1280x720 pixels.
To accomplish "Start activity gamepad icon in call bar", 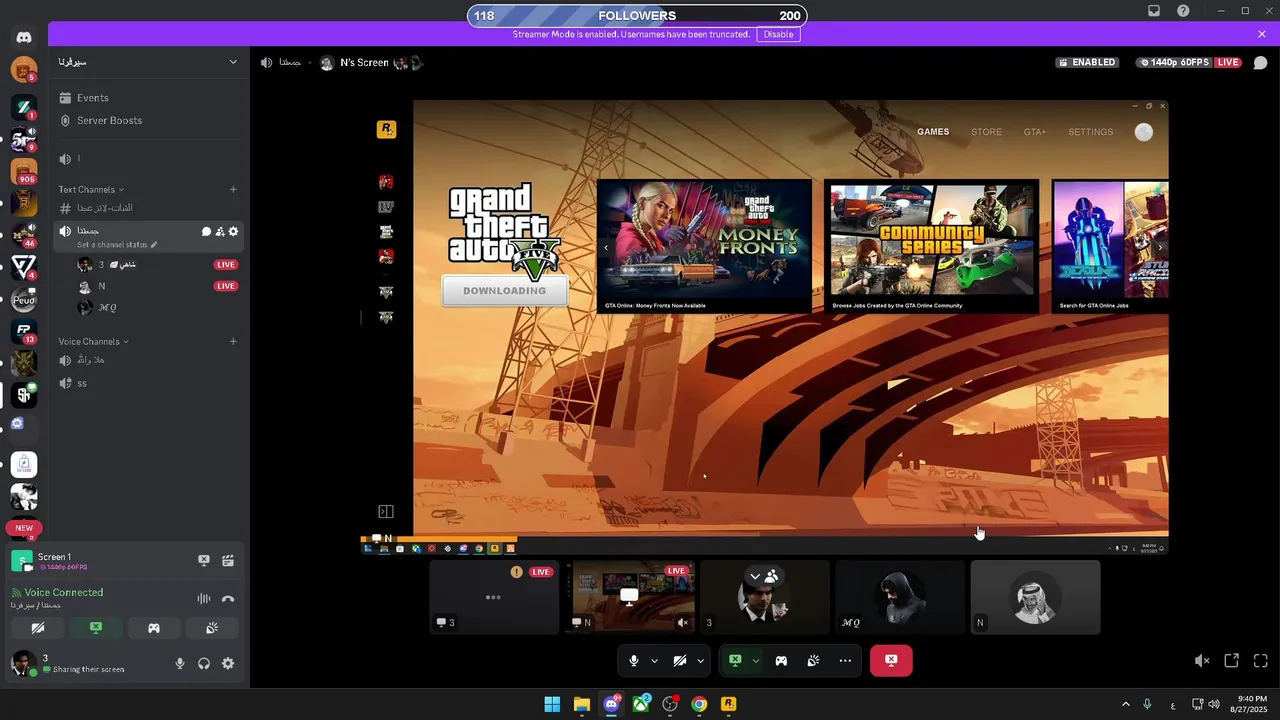I will pos(781,660).
